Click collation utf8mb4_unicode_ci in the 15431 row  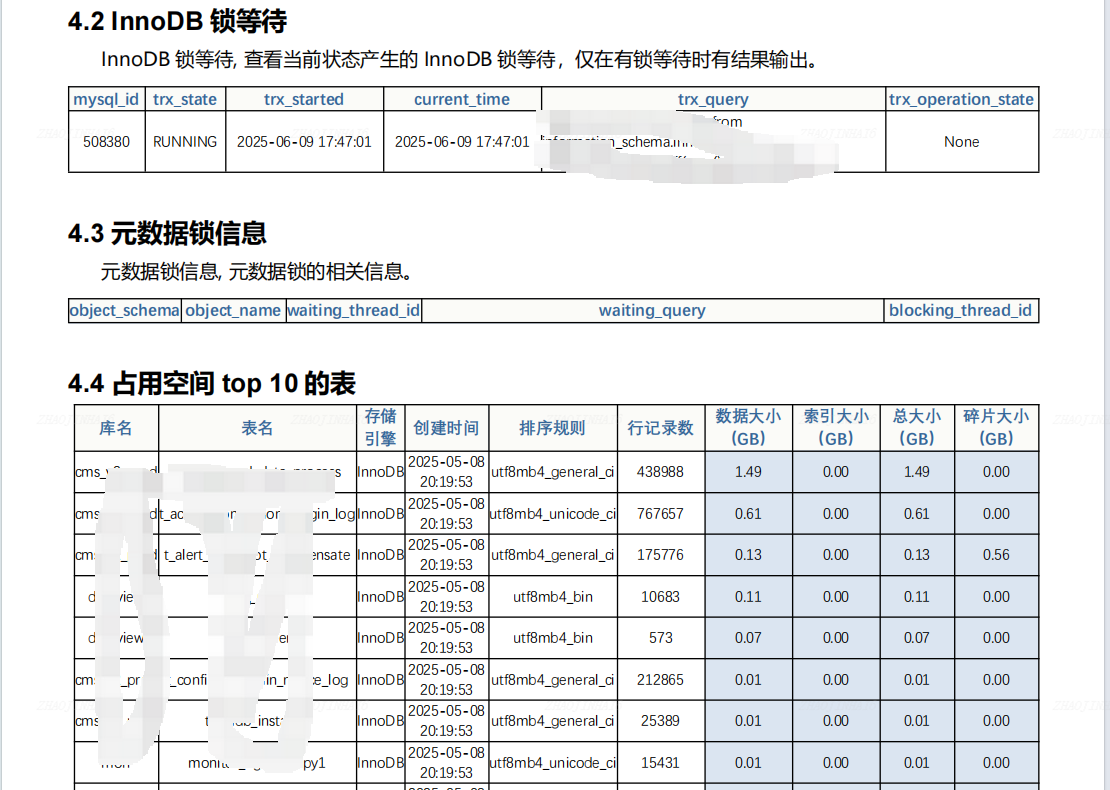click(x=552, y=762)
